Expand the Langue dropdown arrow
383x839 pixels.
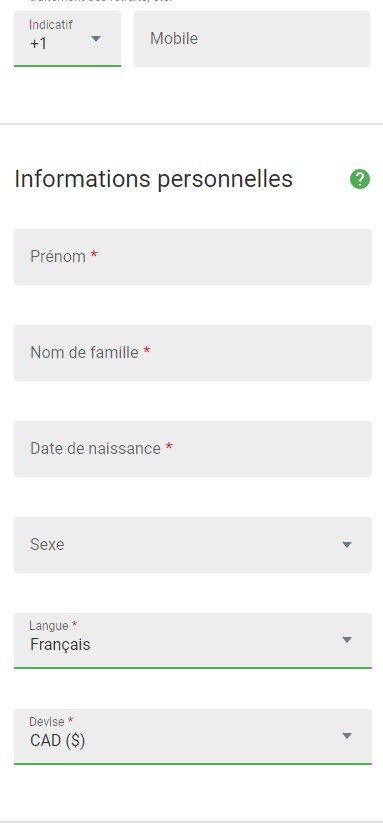coord(347,640)
